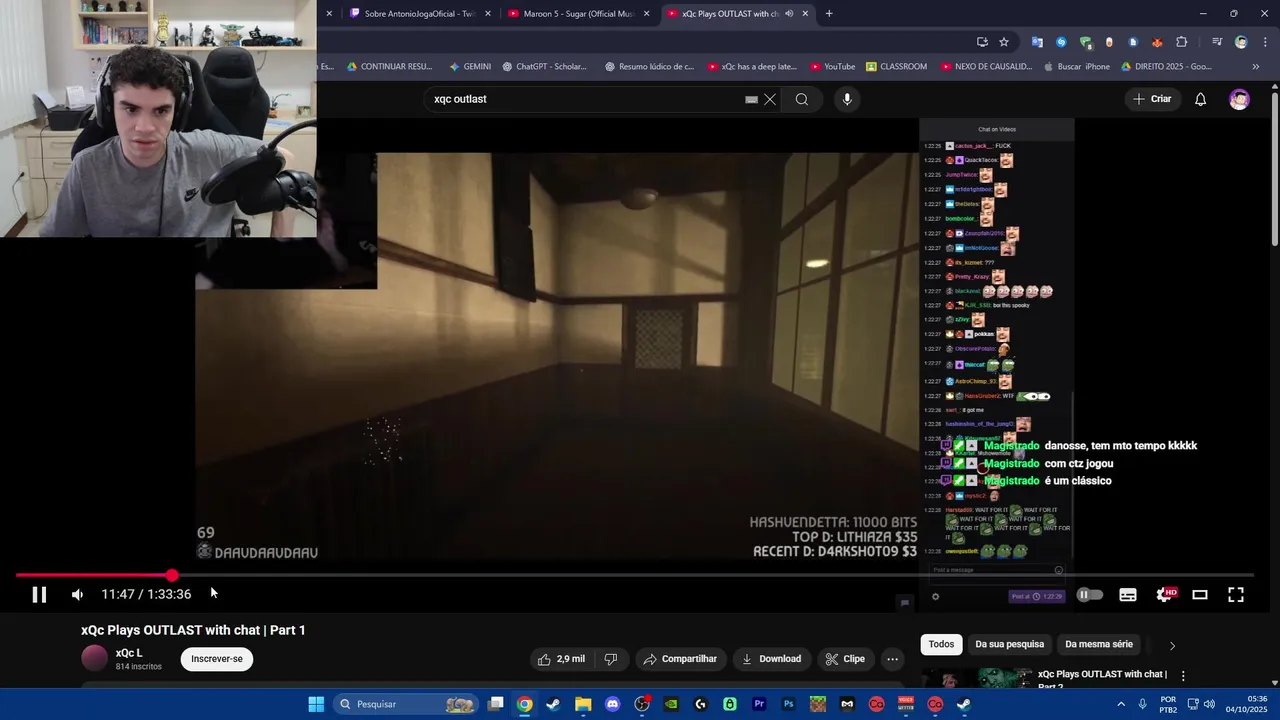Viewport: 1280px width, 720px height.
Task: Enter fullscreen video mode
Action: (1236, 594)
